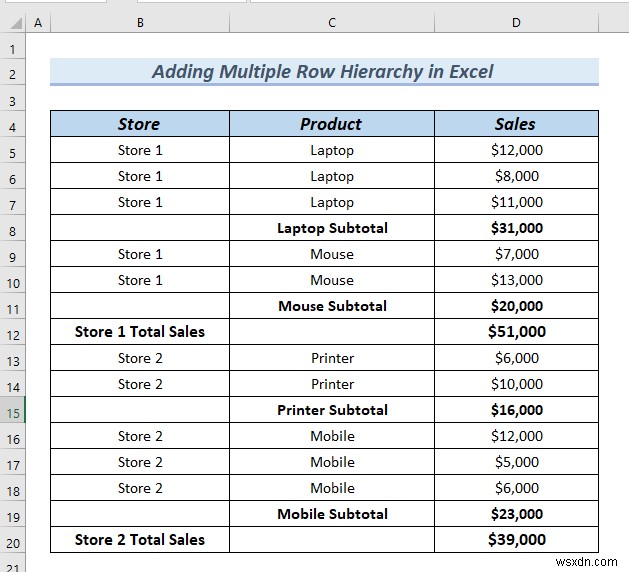Click the 'Mobile Subtotal' cell
Viewport: 629px width, 572px height.
332,514
